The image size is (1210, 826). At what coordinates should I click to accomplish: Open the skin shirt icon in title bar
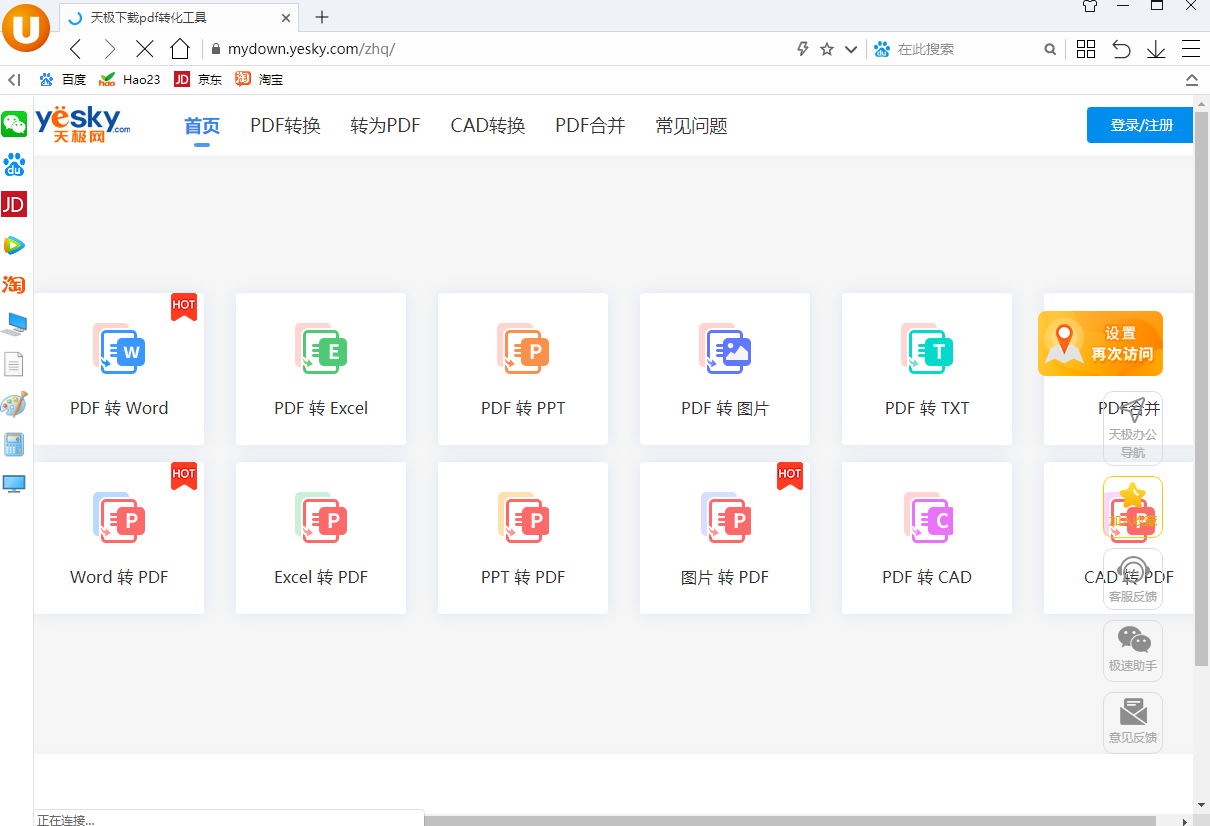pyautogui.click(x=1090, y=6)
